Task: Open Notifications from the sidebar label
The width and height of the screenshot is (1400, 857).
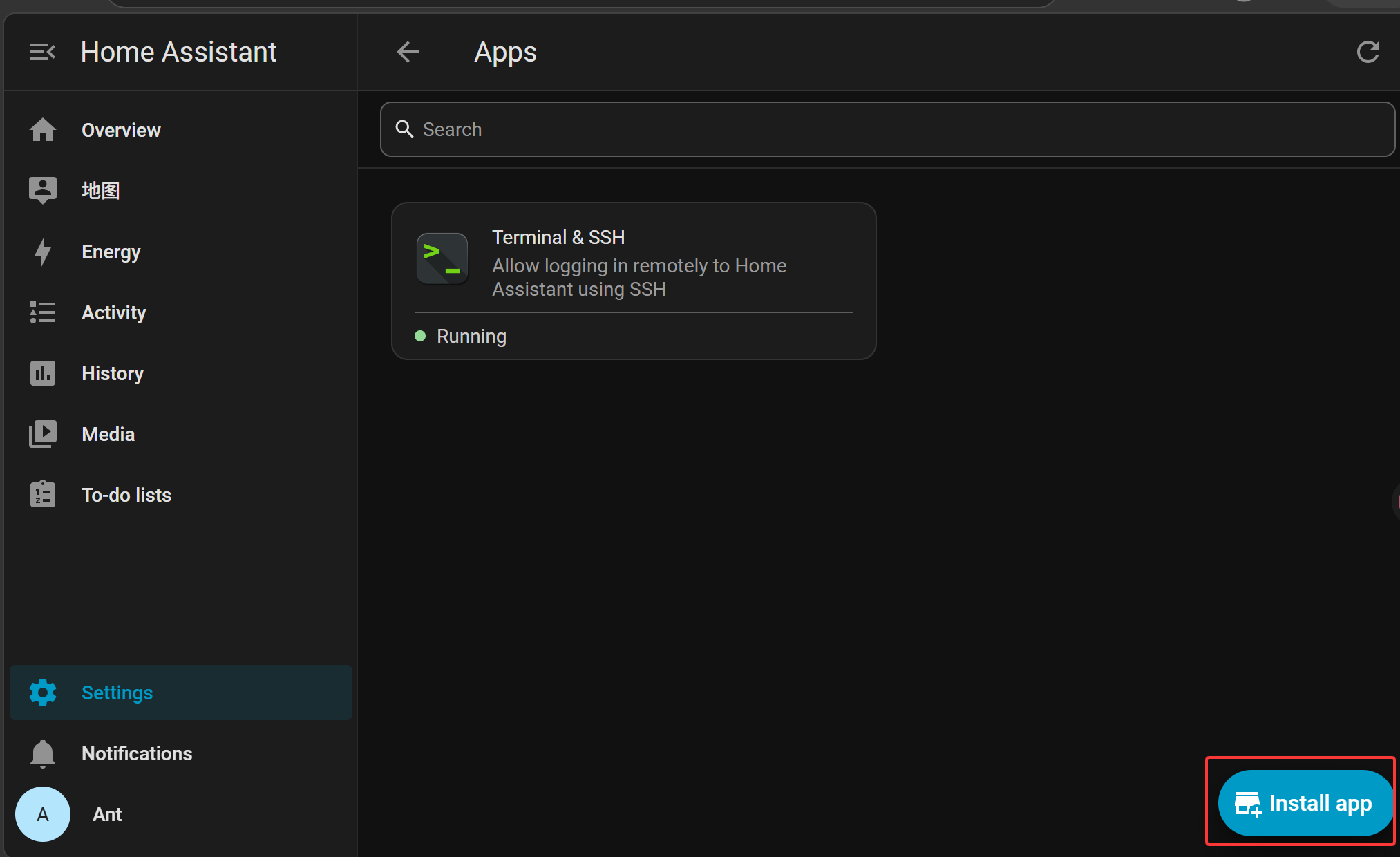Action: pyautogui.click(x=137, y=753)
